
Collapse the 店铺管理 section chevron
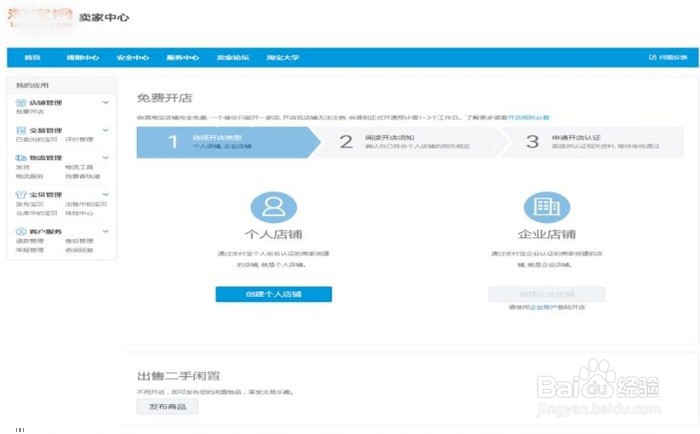[x=105, y=103]
